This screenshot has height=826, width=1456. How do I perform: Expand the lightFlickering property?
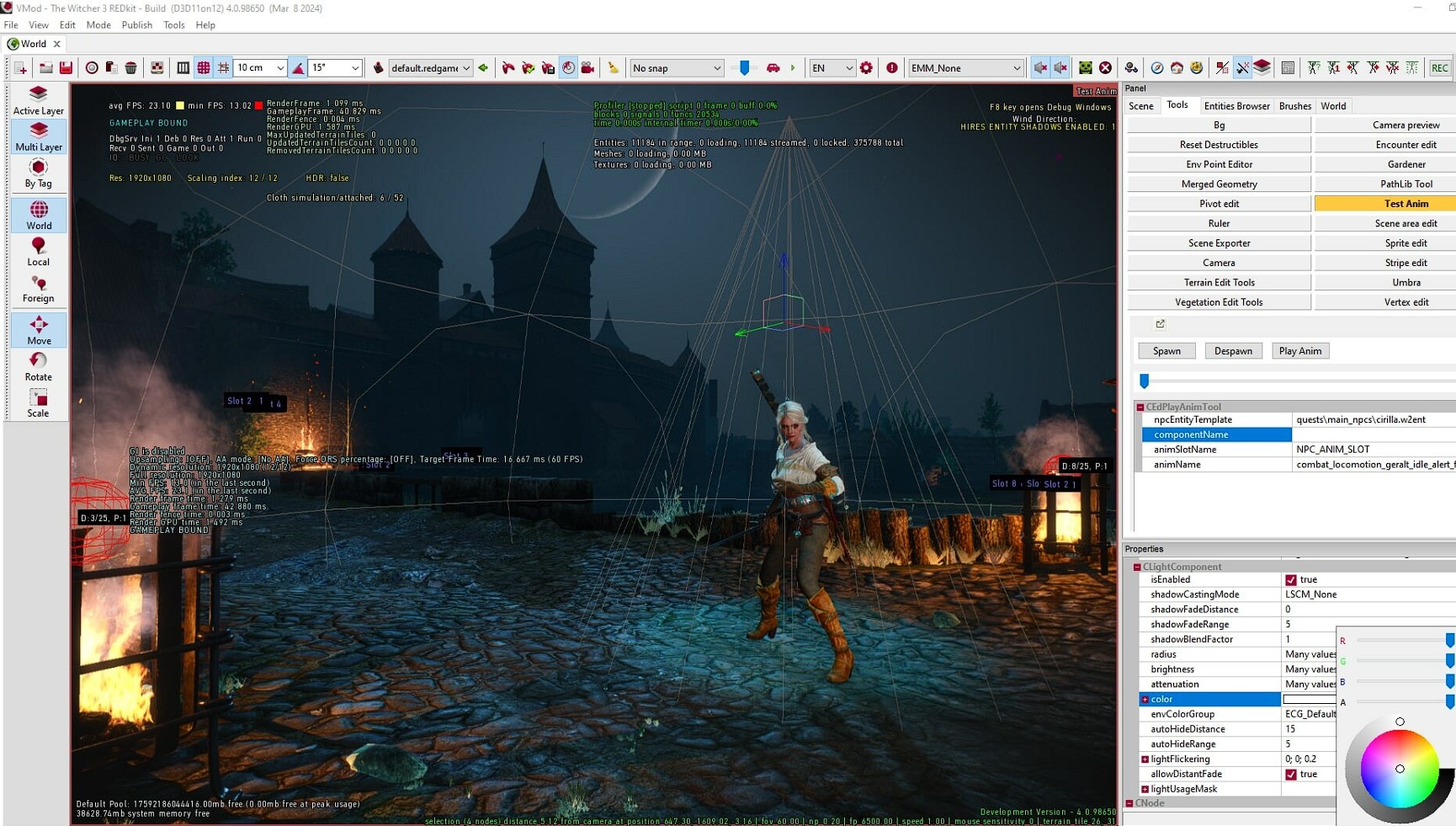[1145, 759]
